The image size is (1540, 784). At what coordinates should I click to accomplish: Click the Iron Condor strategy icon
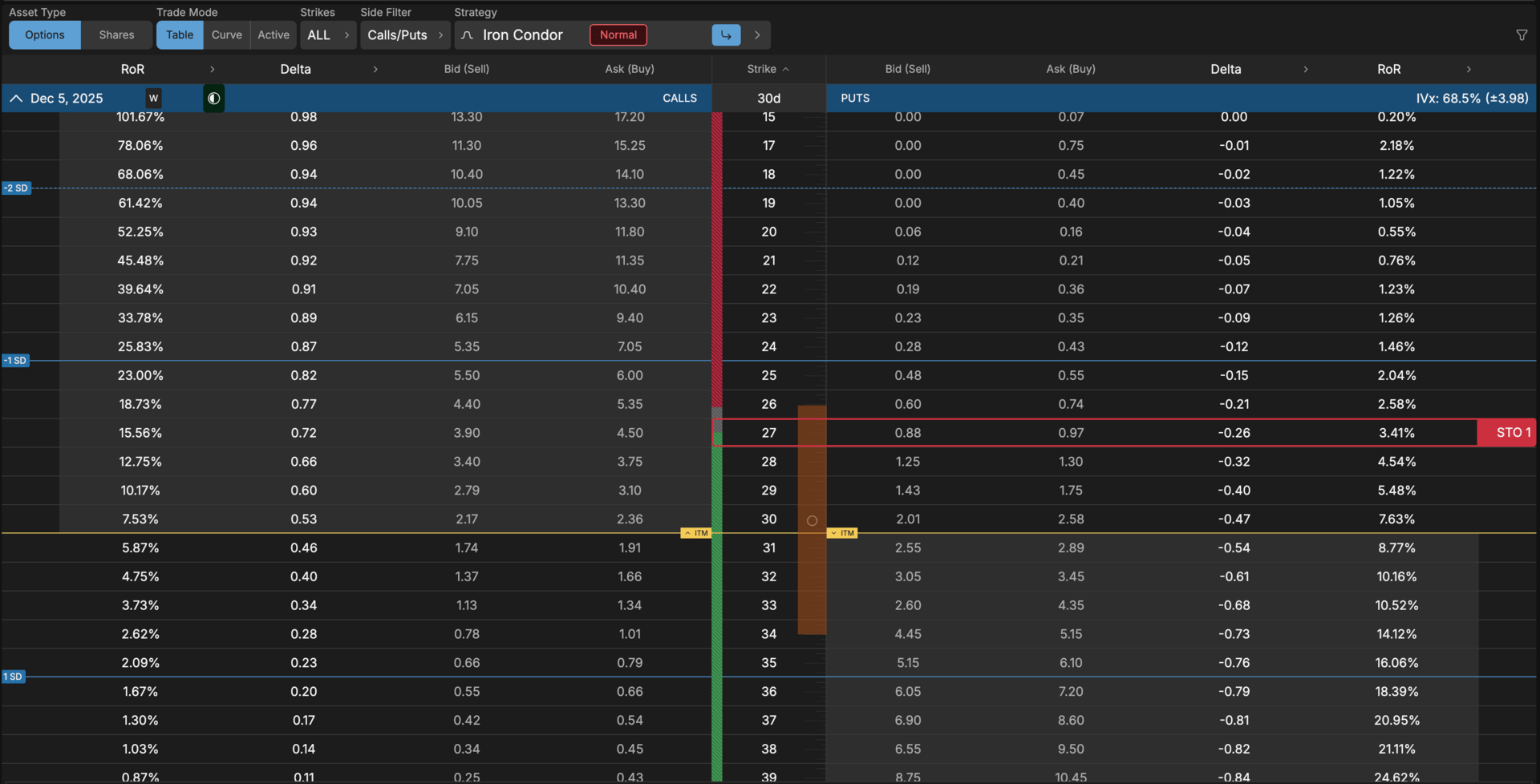[x=468, y=35]
